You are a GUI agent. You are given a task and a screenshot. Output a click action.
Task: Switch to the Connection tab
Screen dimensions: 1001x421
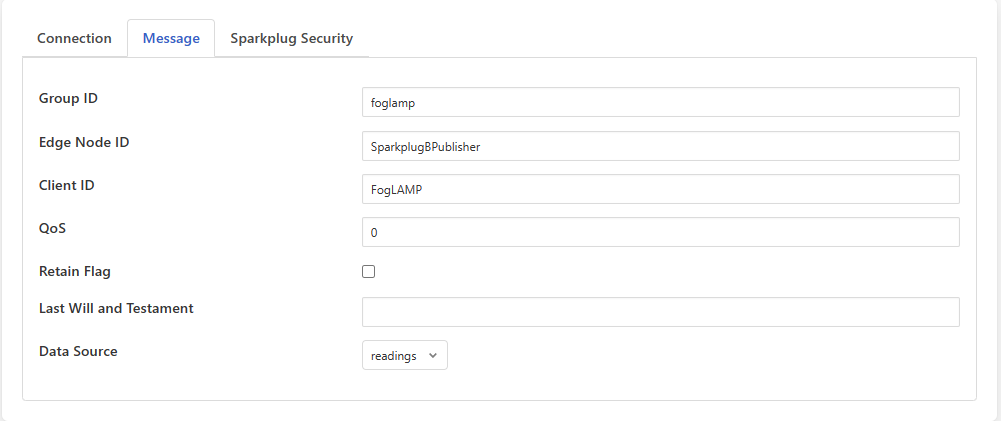(74, 38)
